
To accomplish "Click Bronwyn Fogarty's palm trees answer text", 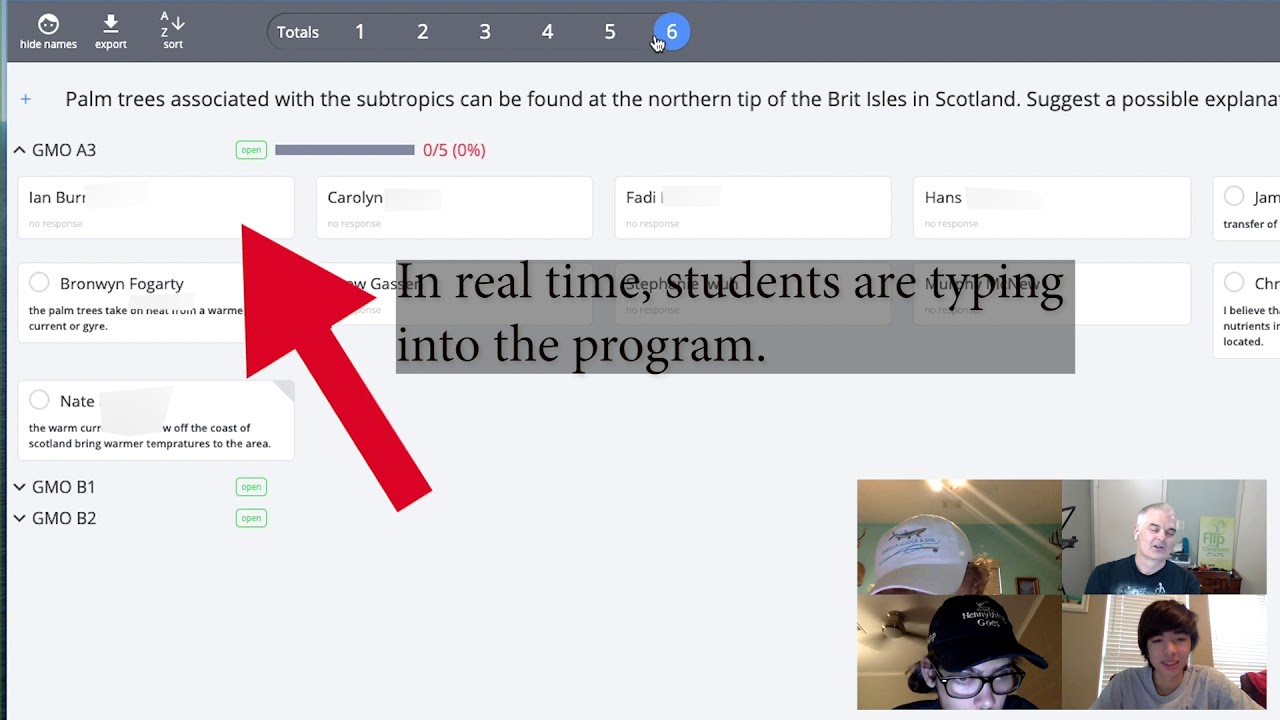I will click(136, 318).
